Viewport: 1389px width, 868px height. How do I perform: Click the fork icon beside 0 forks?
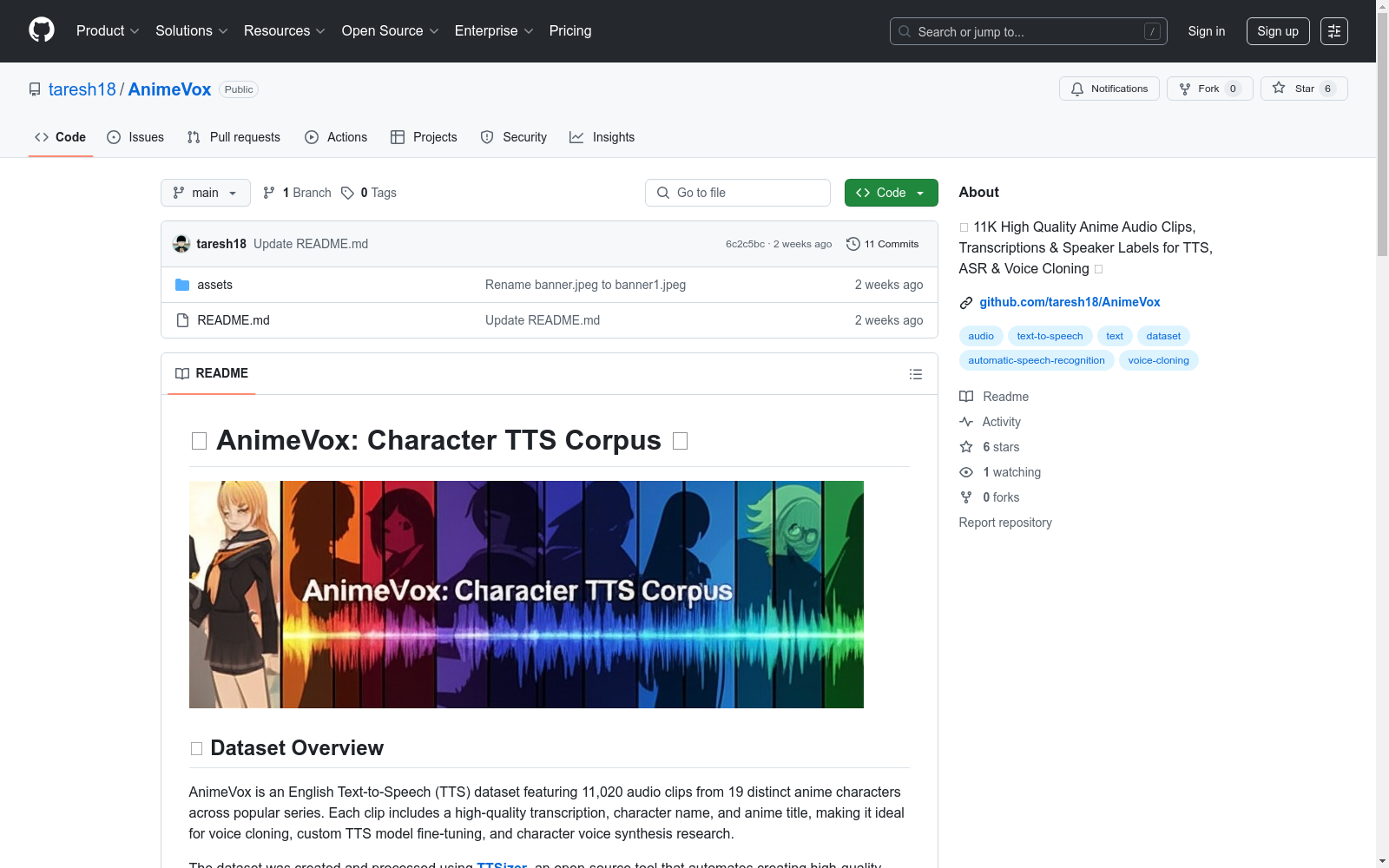966,497
